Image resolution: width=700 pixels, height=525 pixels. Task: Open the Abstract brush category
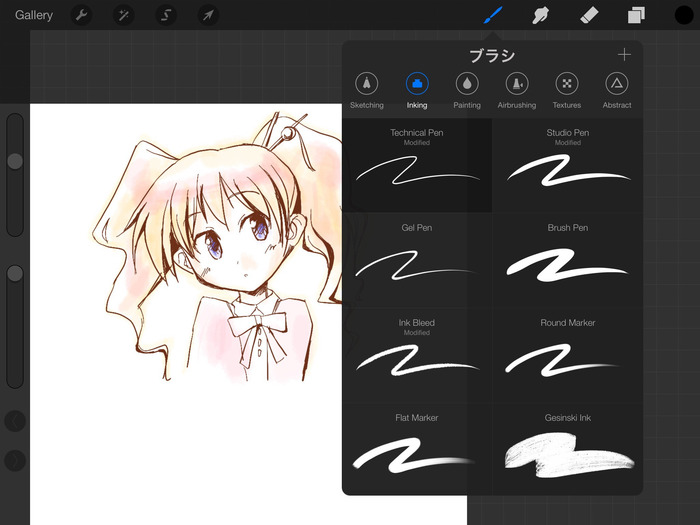click(x=617, y=91)
